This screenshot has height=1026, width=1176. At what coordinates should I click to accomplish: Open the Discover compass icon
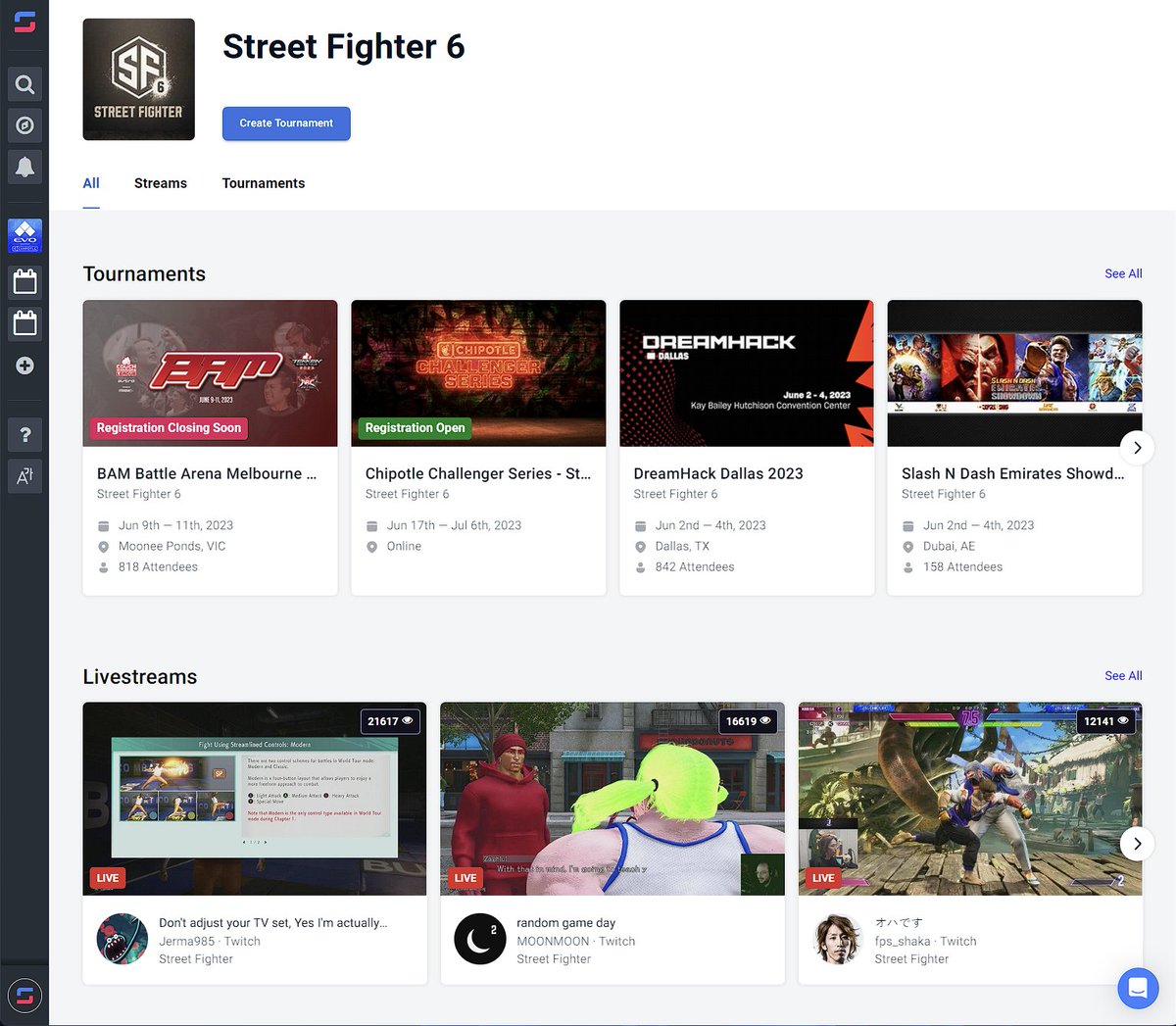[24, 124]
